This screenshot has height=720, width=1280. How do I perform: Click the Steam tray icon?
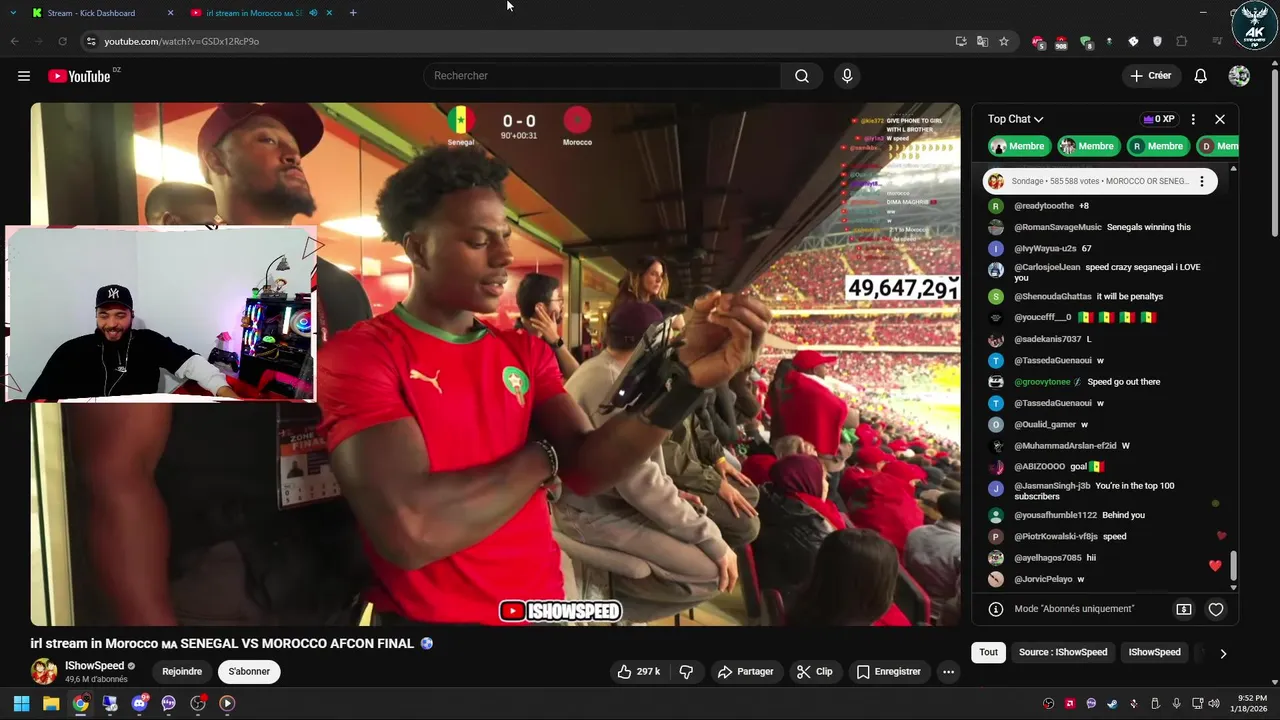(1112, 704)
